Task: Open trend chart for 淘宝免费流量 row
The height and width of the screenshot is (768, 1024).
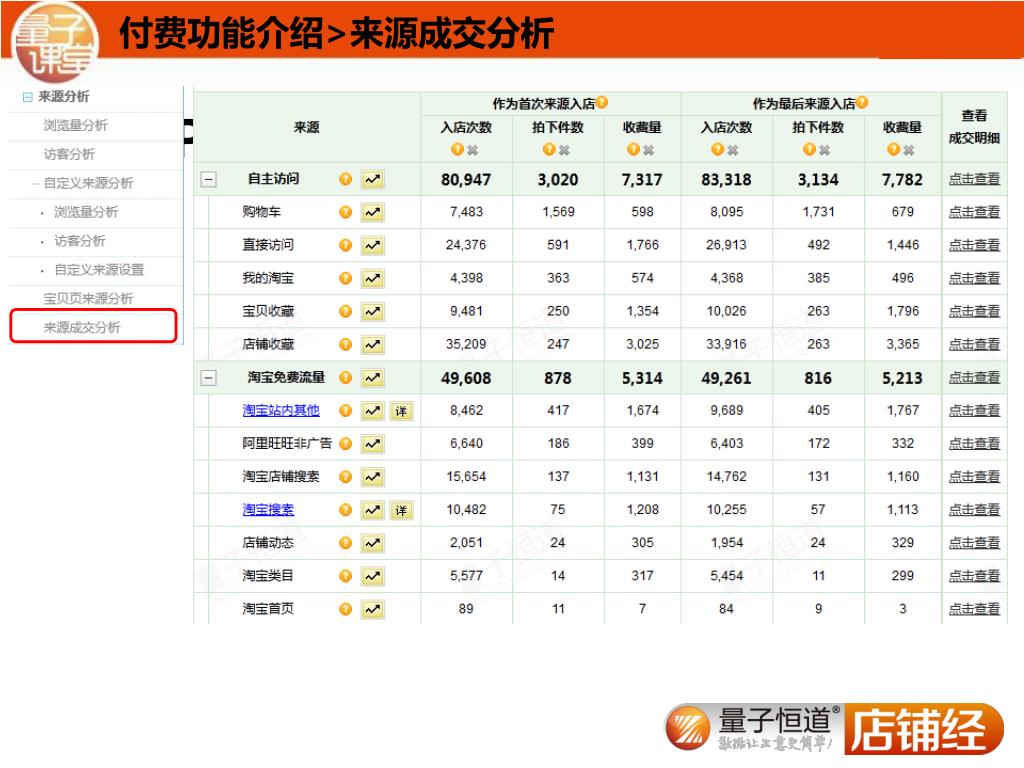Action: [x=372, y=377]
